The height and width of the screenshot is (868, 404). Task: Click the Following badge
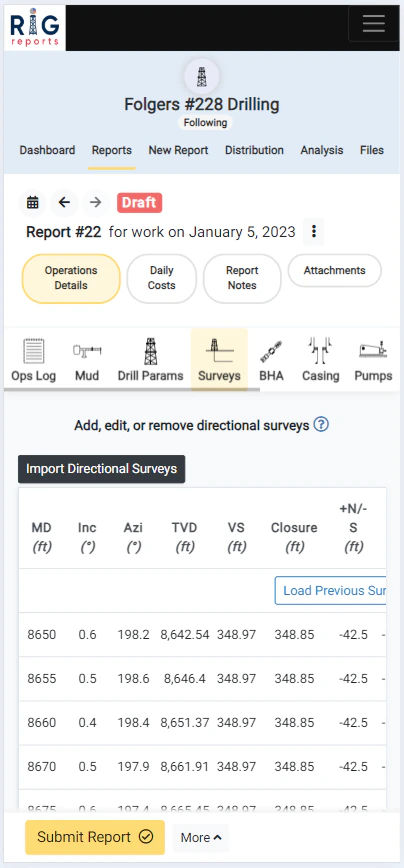click(x=205, y=122)
